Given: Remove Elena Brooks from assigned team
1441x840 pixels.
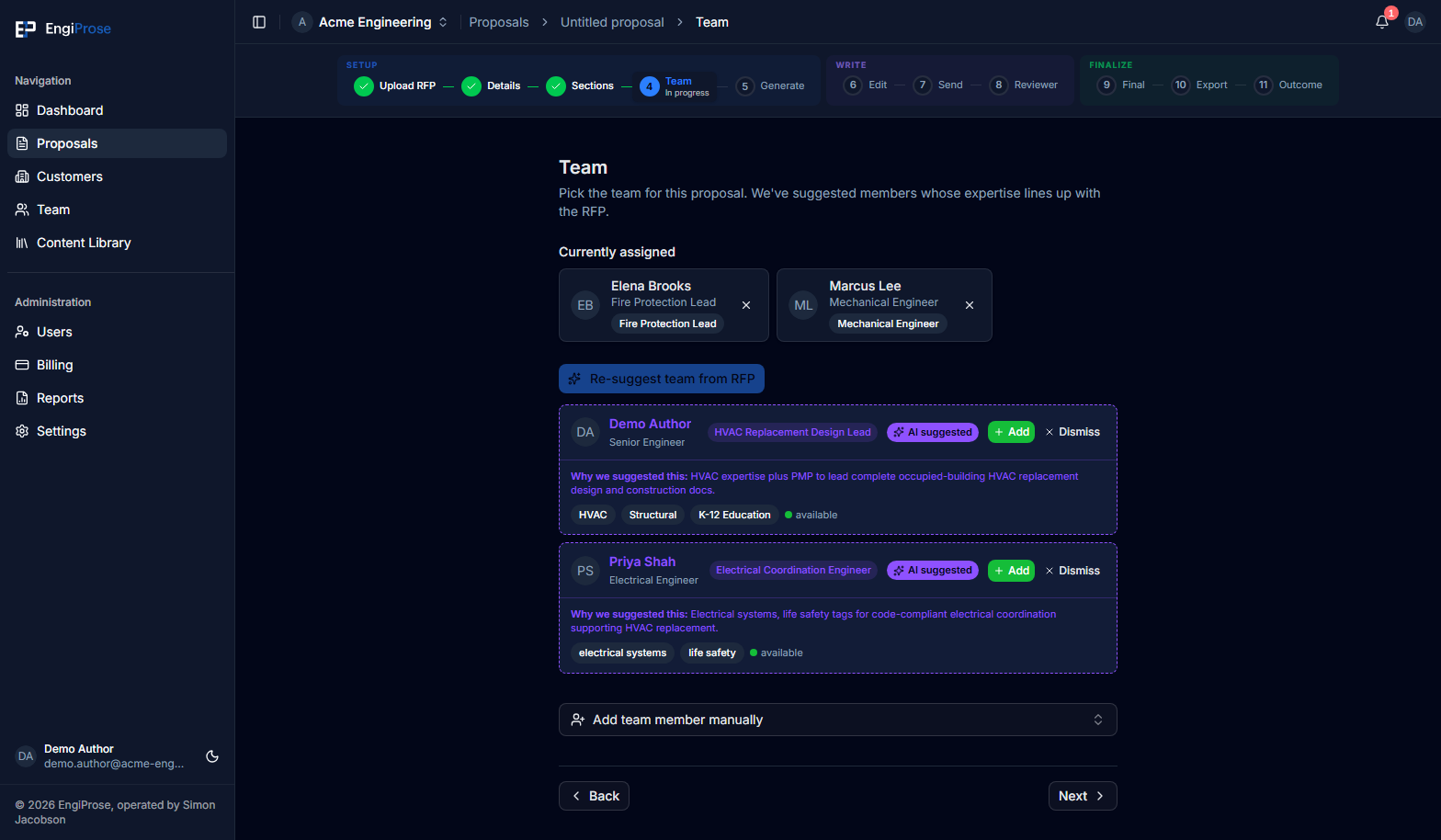Looking at the screenshot, I should tap(746, 305).
